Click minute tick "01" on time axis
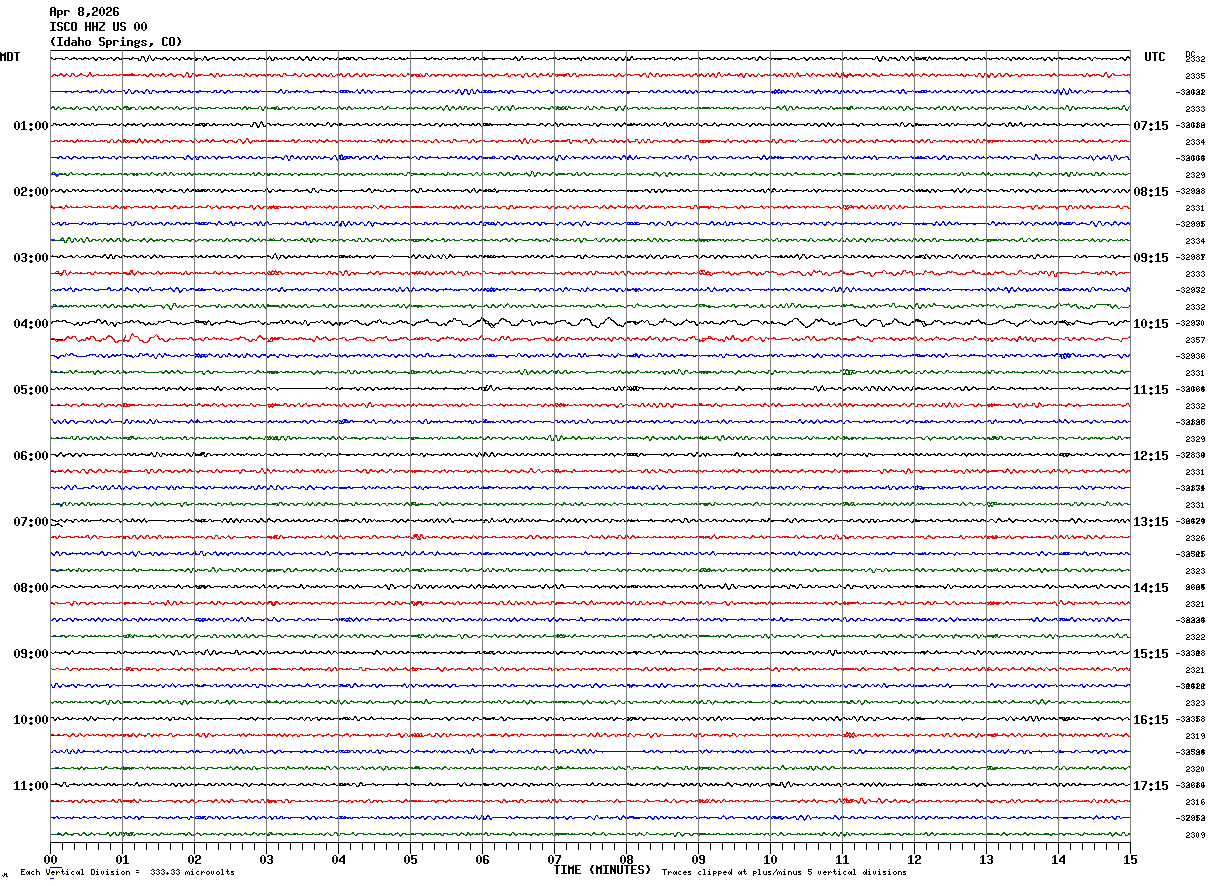This screenshot has width=1210, height=886. [123, 859]
